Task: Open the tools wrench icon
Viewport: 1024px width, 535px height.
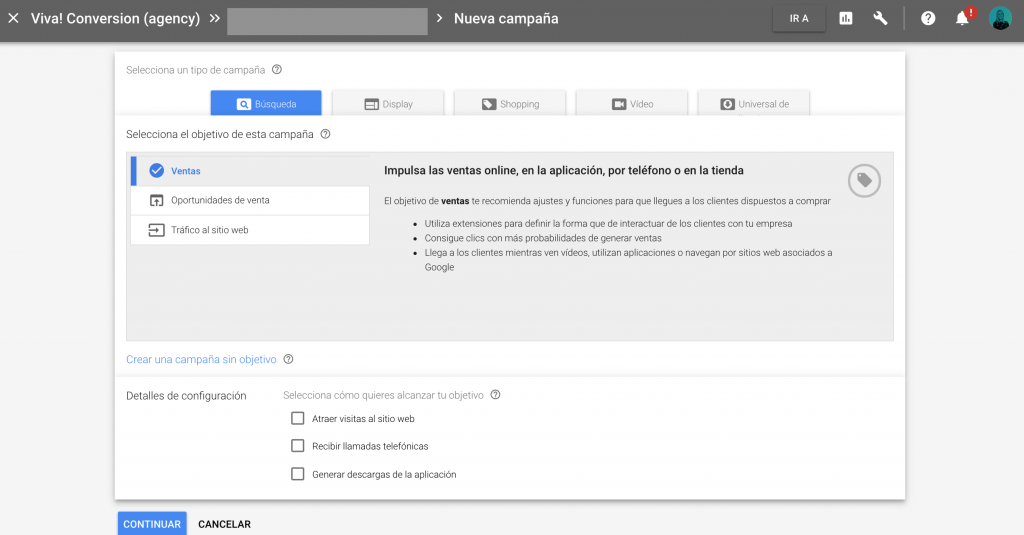Action: coord(880,18)
